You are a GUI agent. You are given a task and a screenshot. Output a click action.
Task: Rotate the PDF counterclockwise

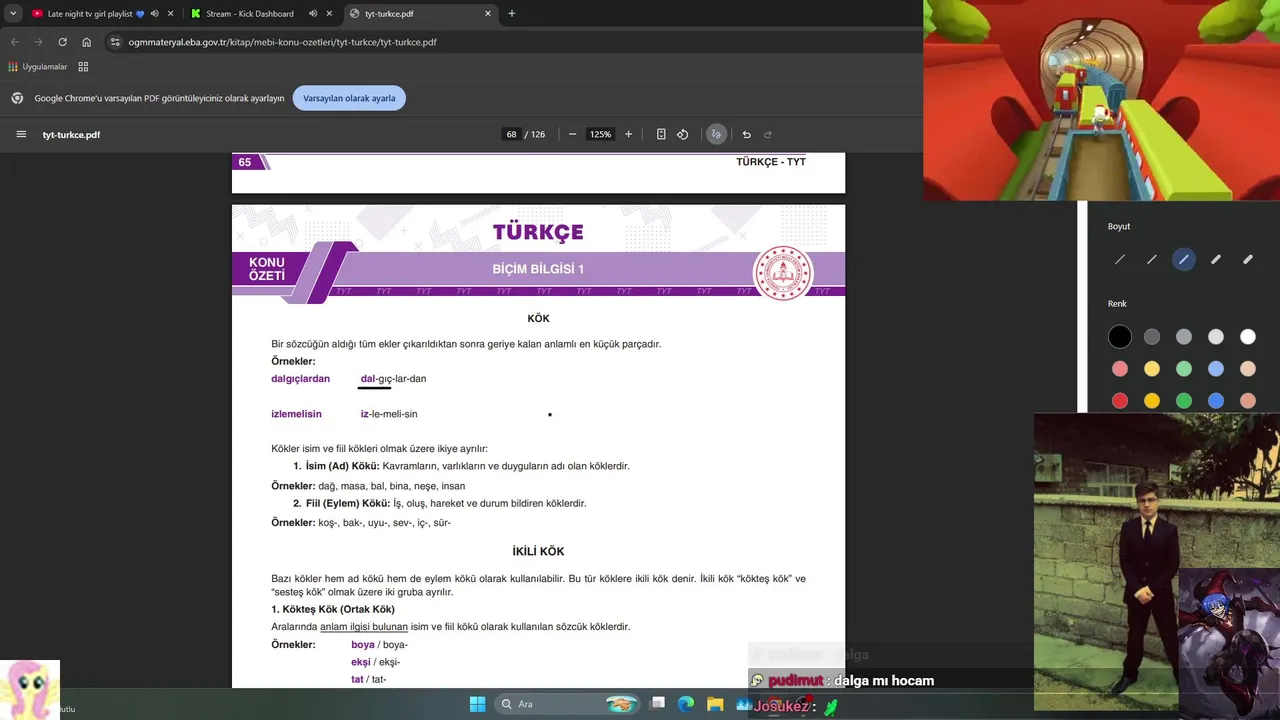point(683,134)
